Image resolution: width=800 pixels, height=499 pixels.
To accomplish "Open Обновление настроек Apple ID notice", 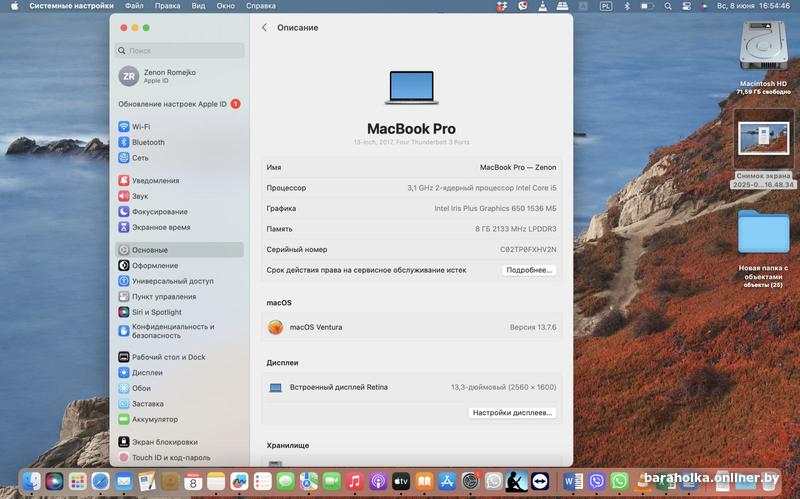I will pos(179,104).
